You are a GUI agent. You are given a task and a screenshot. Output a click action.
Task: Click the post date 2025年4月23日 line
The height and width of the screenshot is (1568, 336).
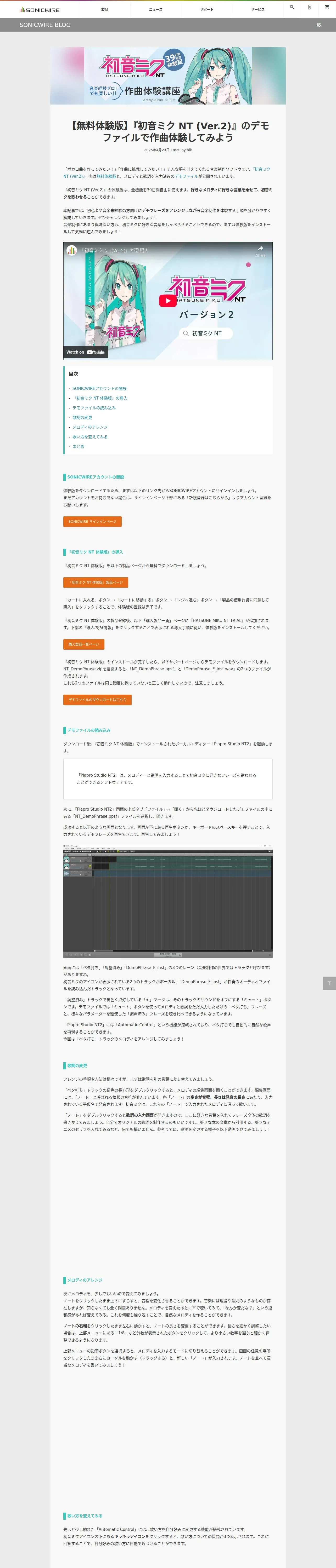(168, 150)
